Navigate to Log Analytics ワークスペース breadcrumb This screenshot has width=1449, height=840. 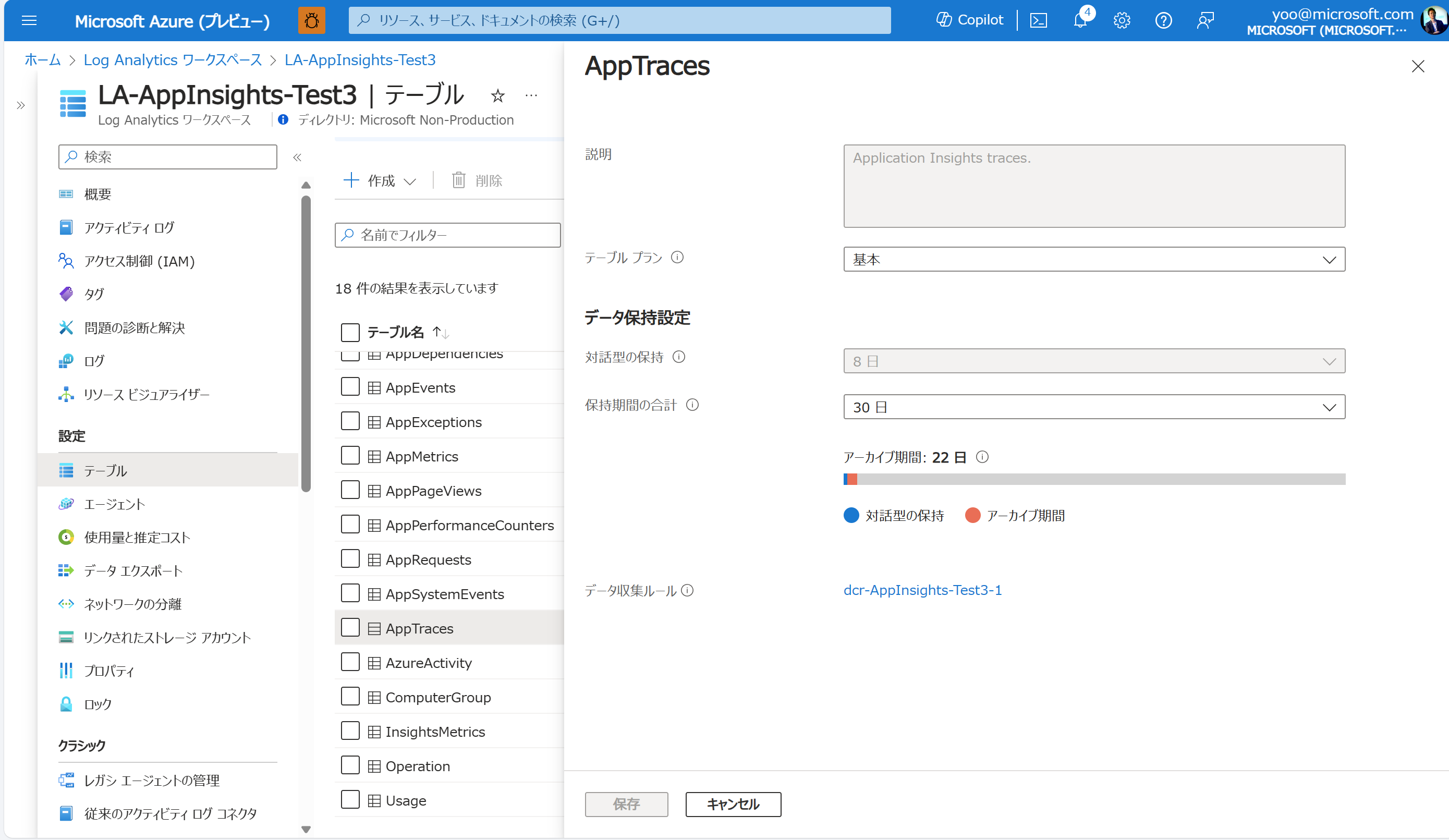pos(172,60)
